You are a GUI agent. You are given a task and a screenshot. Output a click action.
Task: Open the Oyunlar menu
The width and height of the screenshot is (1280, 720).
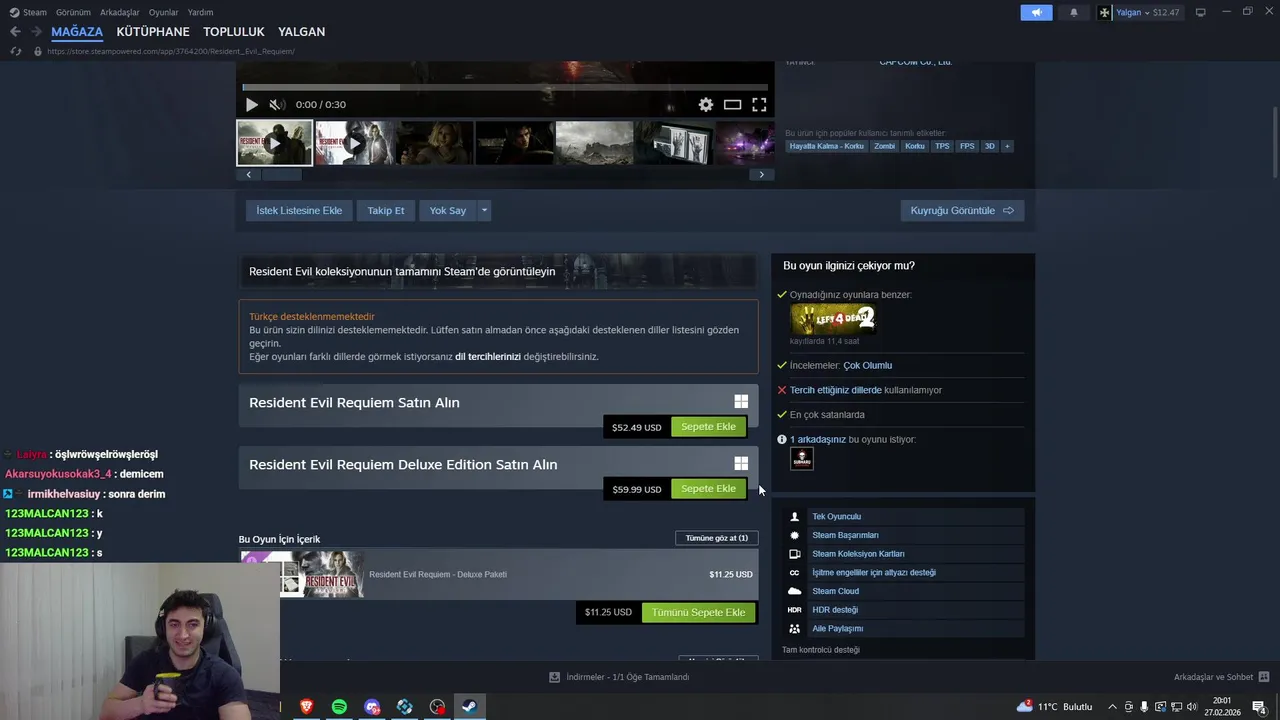tap(163, 12)
